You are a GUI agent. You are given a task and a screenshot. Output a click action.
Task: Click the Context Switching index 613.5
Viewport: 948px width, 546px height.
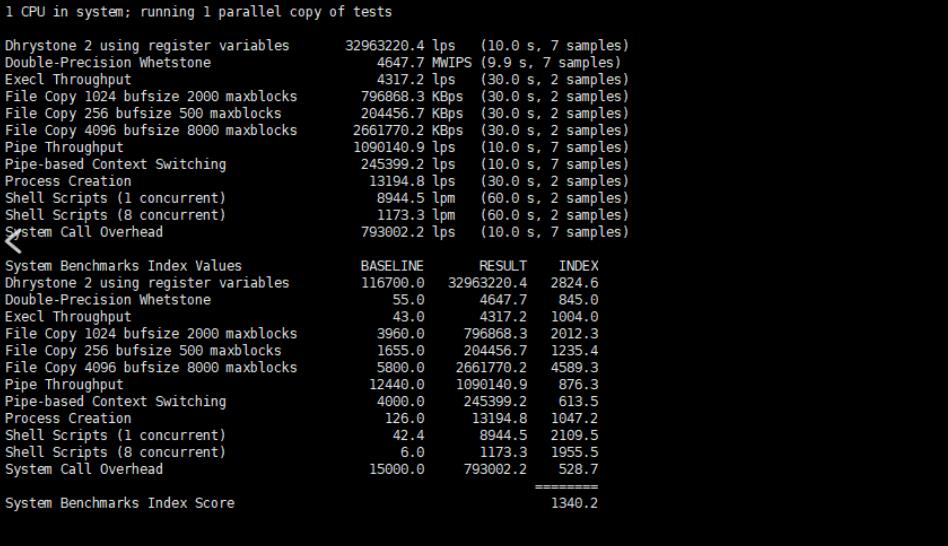click(x=578, y=401)
